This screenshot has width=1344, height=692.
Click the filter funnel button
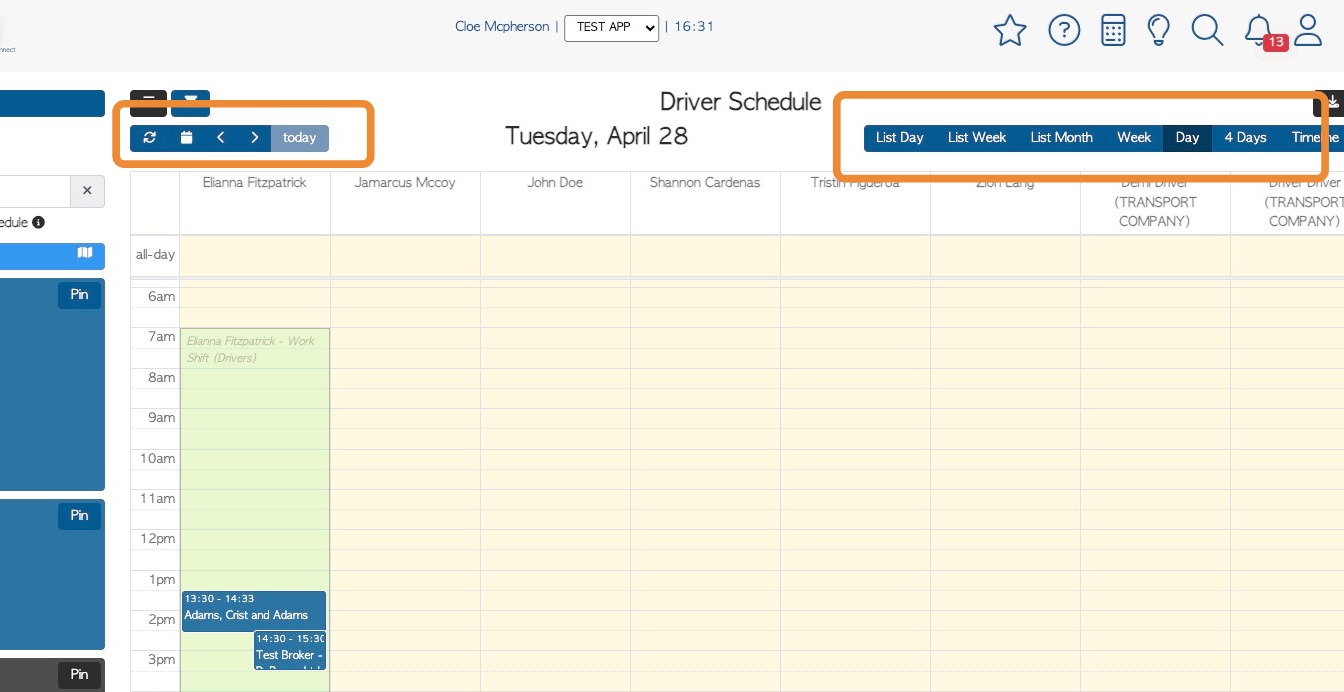(190, 100)
